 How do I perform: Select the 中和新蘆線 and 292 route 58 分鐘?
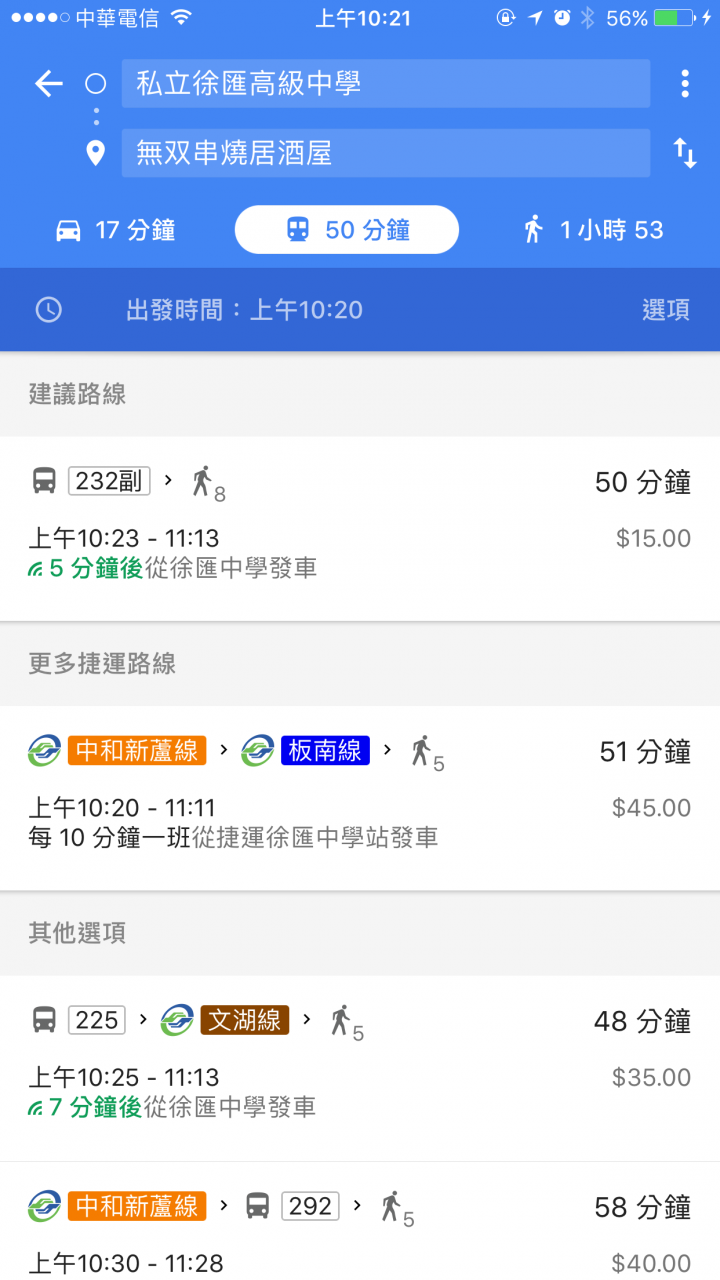360,1222
